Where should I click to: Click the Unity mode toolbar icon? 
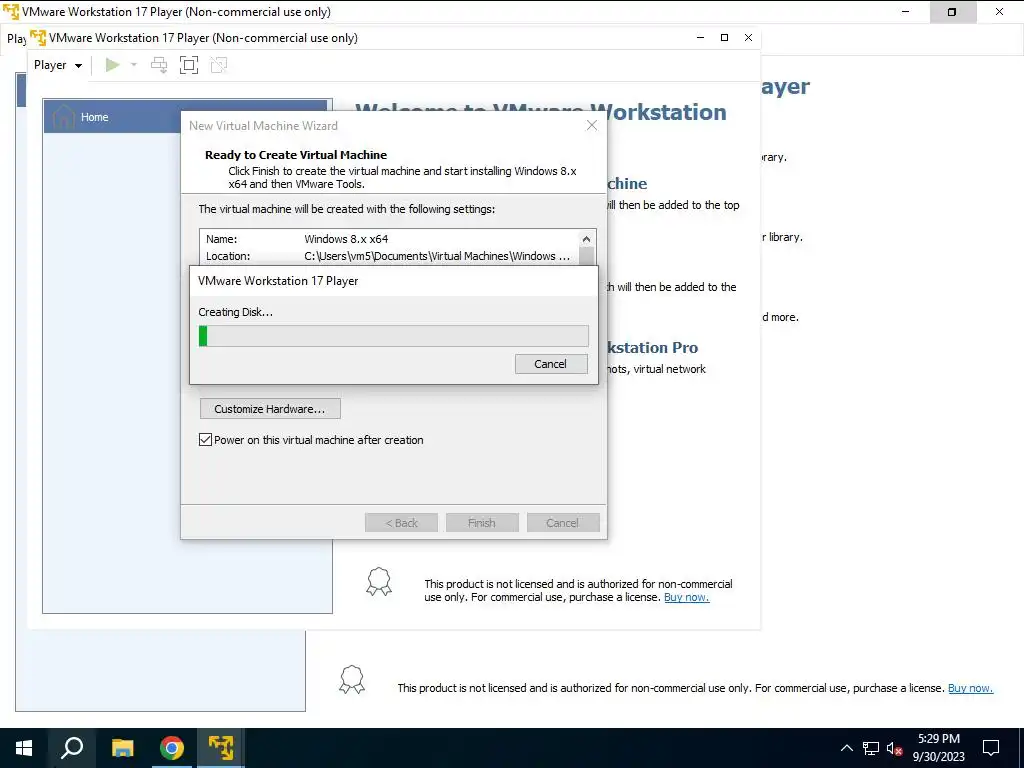219,65
